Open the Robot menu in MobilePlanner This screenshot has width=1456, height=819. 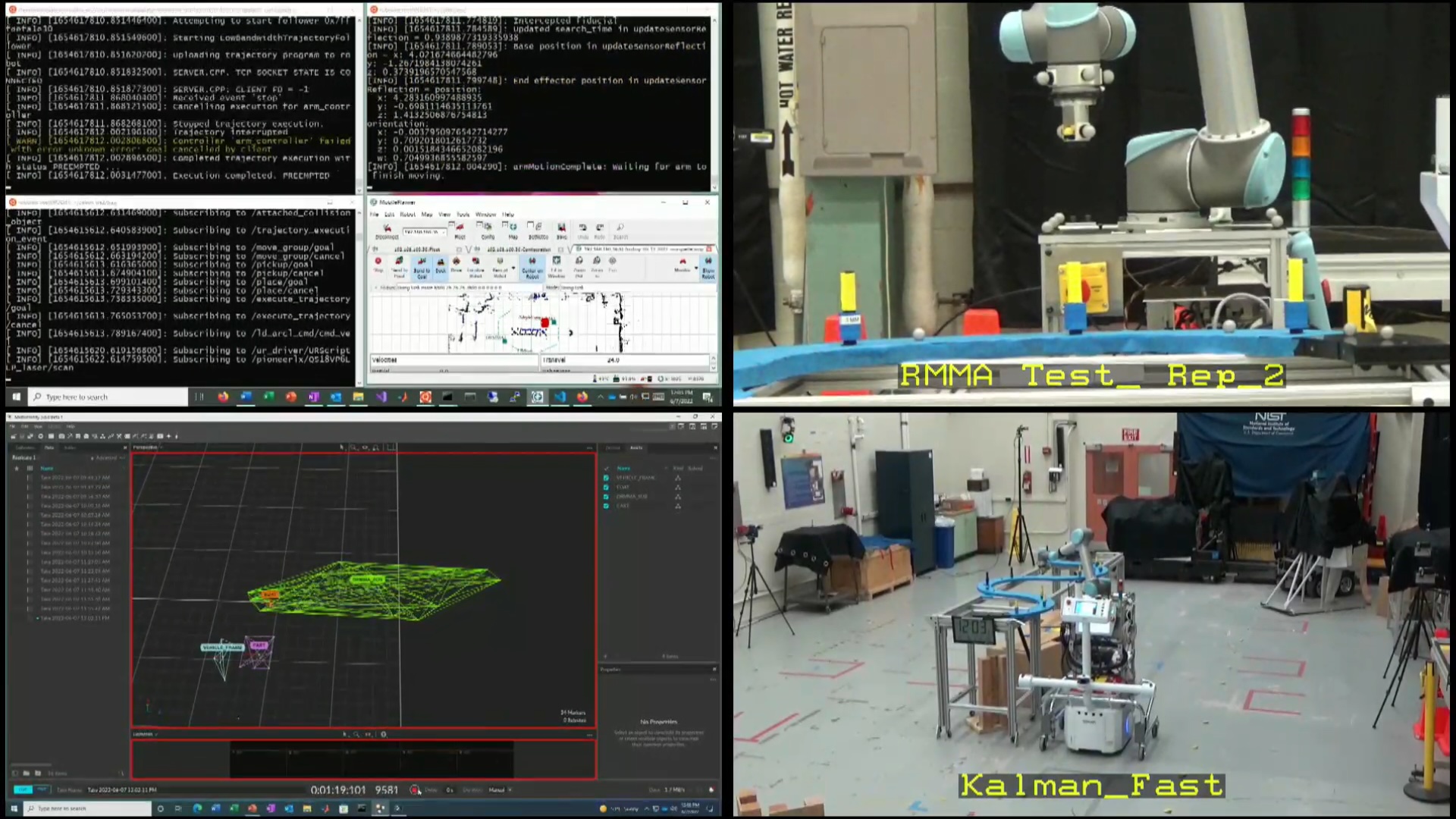(x=407, y=215)
